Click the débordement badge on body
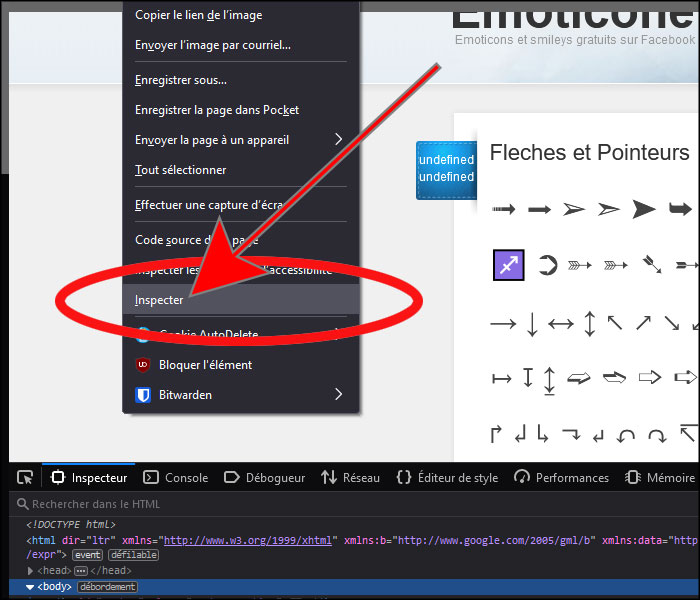This screenshot has width=700, height=600. pyautogui.click(x=108, y=587)
